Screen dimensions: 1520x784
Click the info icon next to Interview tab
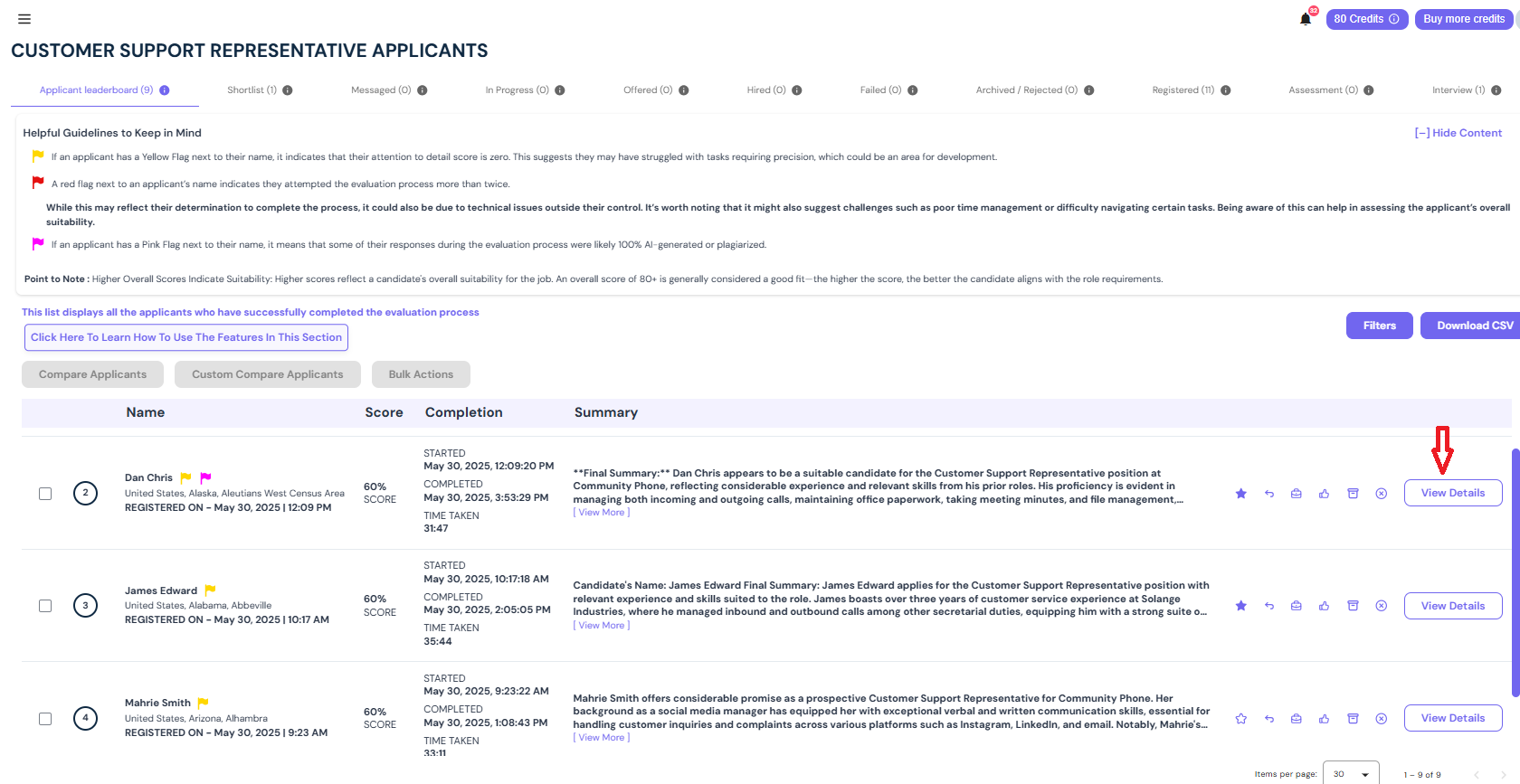tap(1496, 90)
